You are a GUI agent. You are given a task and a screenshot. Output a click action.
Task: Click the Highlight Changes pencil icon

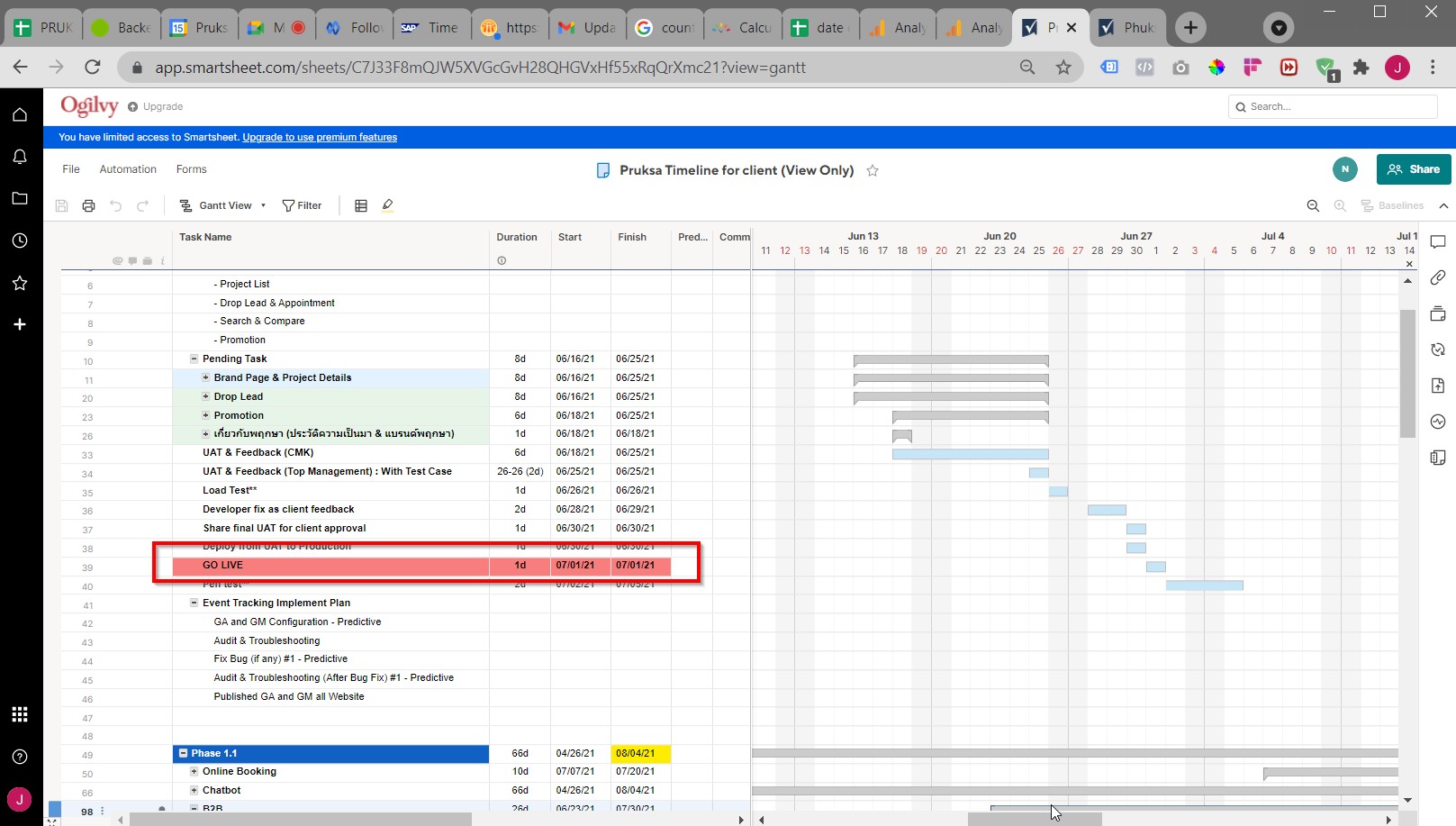tap(388, 205)
